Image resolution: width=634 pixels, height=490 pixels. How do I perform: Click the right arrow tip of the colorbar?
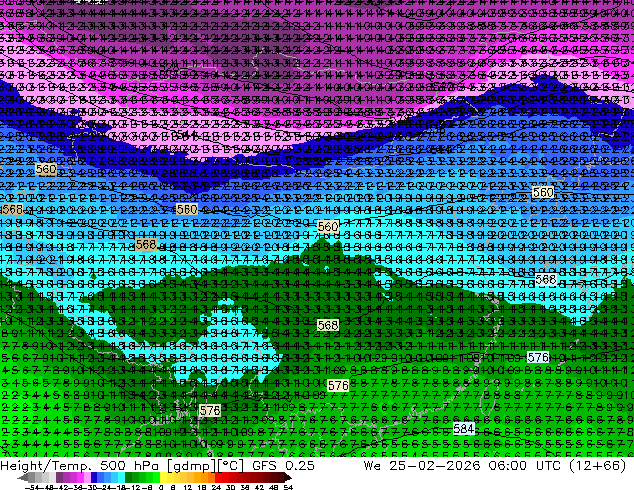(x=290, y=477)
